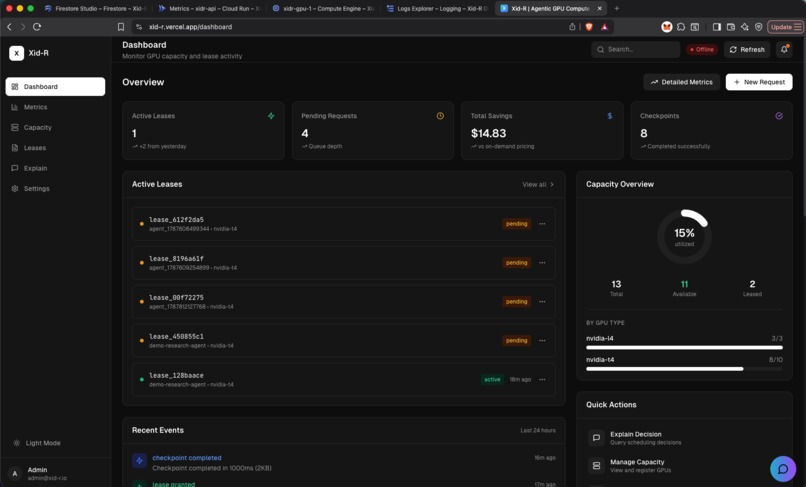
Task: Click the Active Leases lightning icon
Action: 271,116
